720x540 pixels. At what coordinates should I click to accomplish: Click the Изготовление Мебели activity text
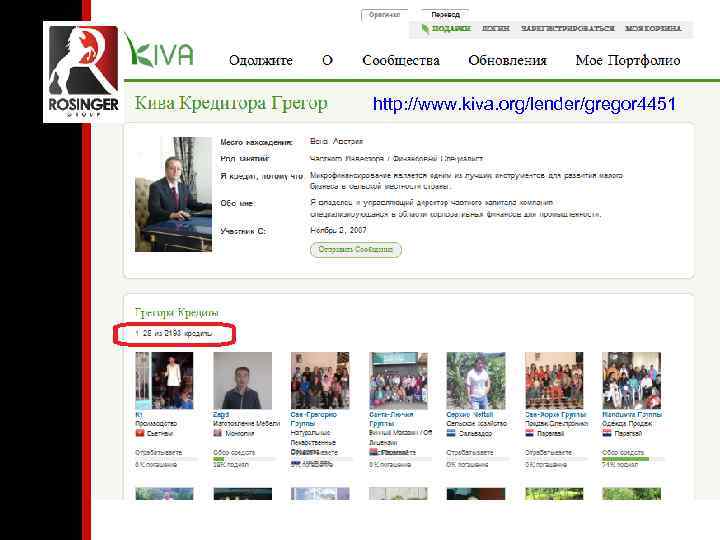(x=247, y=424)
